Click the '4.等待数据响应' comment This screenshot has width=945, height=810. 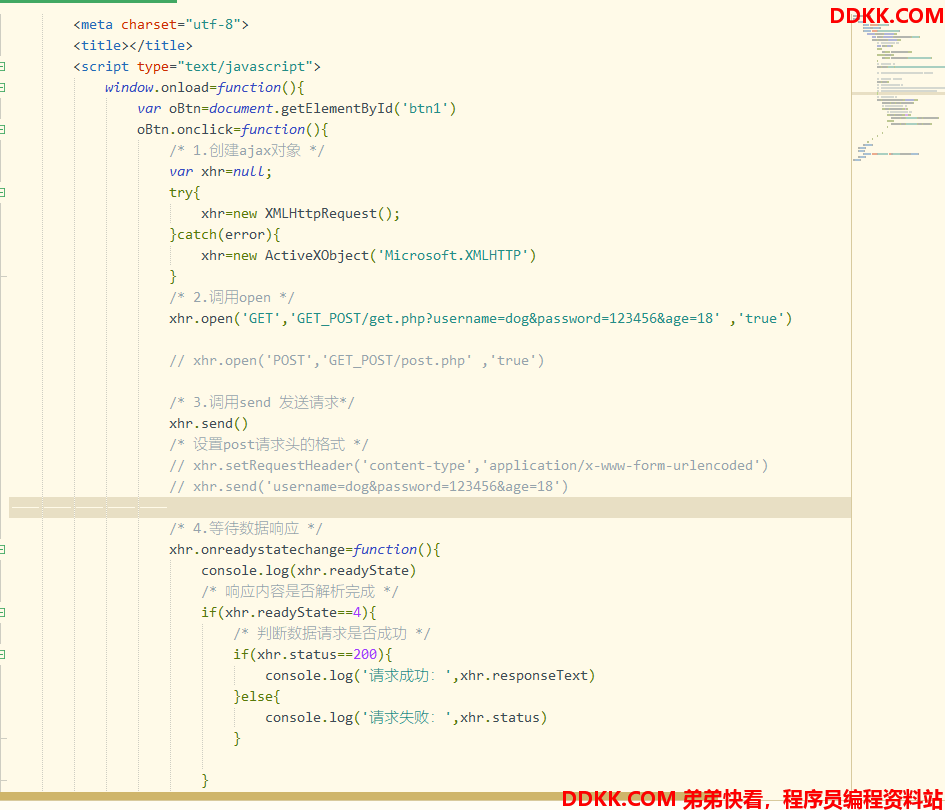click(246, 529)
